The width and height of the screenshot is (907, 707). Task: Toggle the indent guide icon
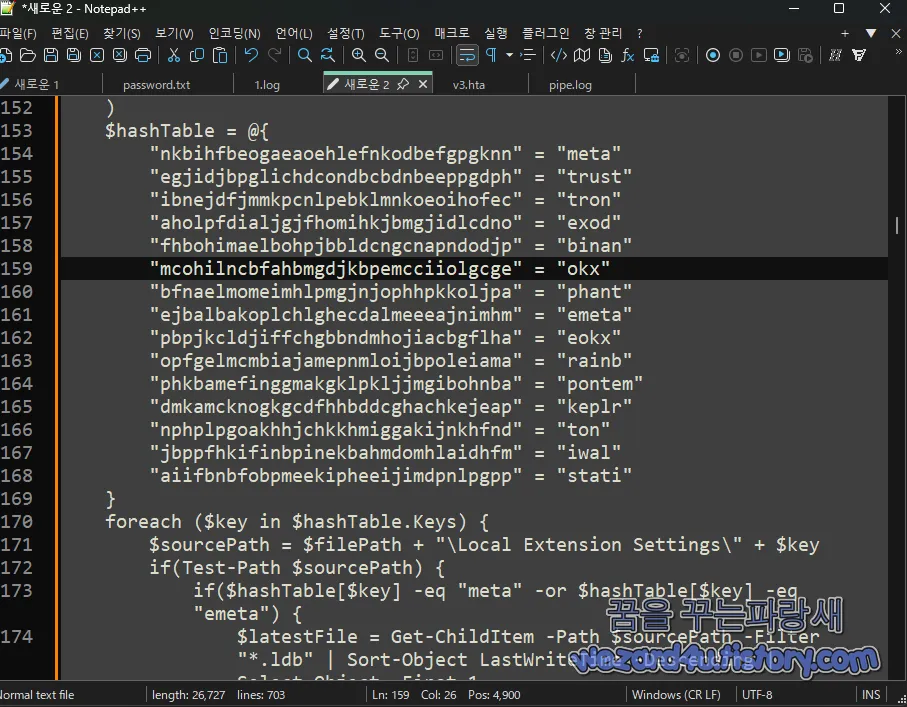pos(528,56)
